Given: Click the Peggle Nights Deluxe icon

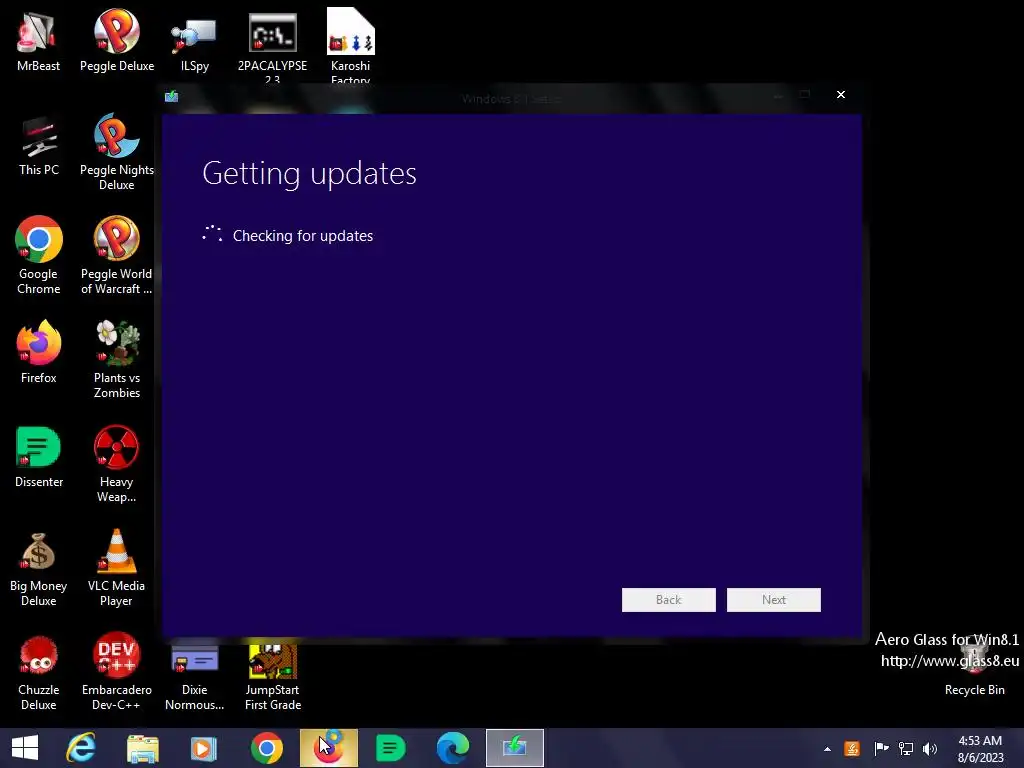Looking at the screenshot, I should pos(117,152).
